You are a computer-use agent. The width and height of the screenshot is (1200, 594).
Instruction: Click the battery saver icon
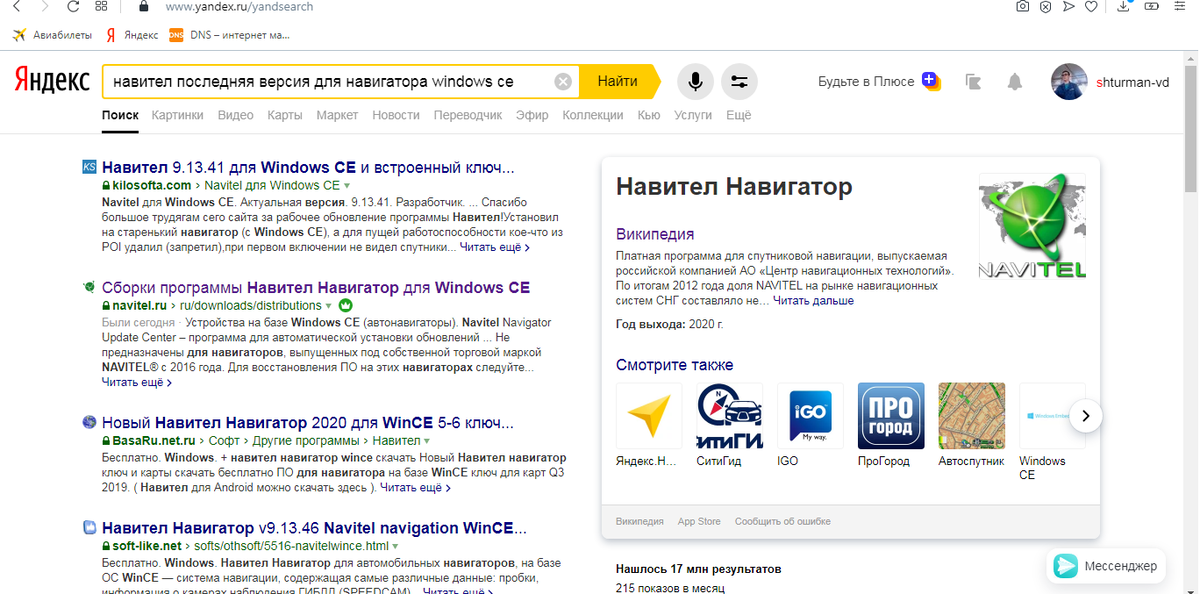1152,6
